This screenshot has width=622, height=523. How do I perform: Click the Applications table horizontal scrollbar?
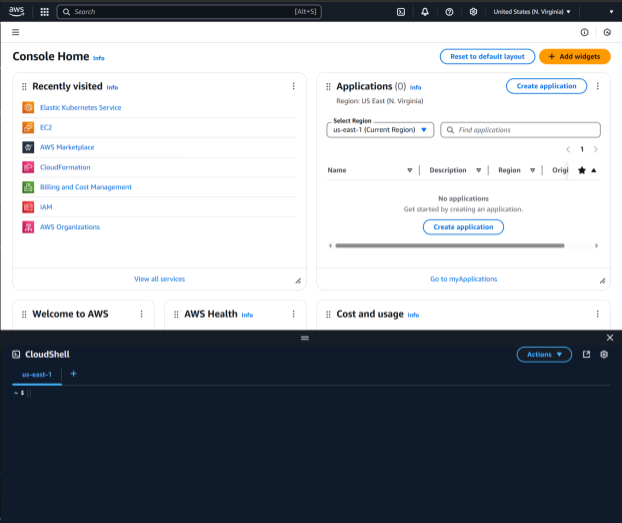[x=449, y=246]
